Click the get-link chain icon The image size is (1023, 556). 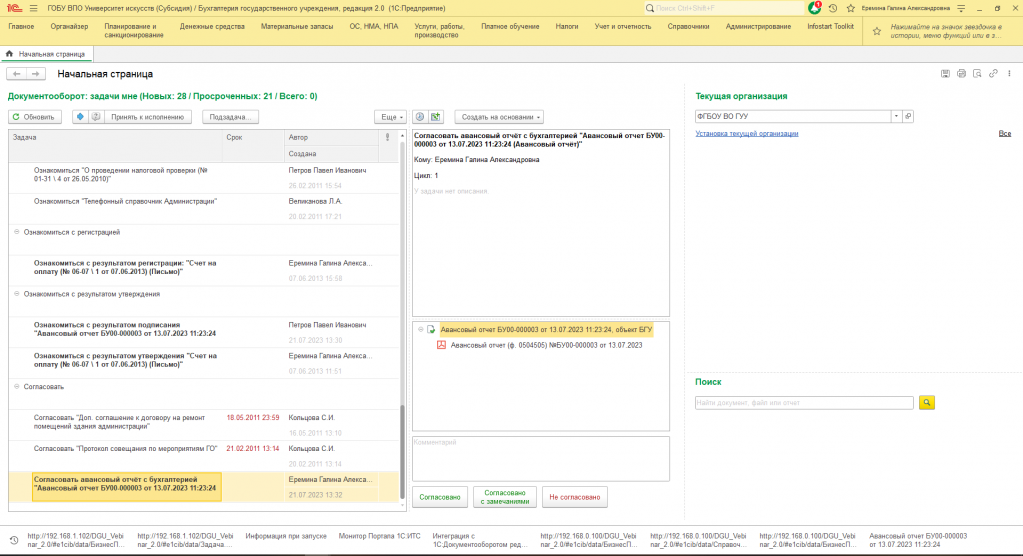[993, 74]
